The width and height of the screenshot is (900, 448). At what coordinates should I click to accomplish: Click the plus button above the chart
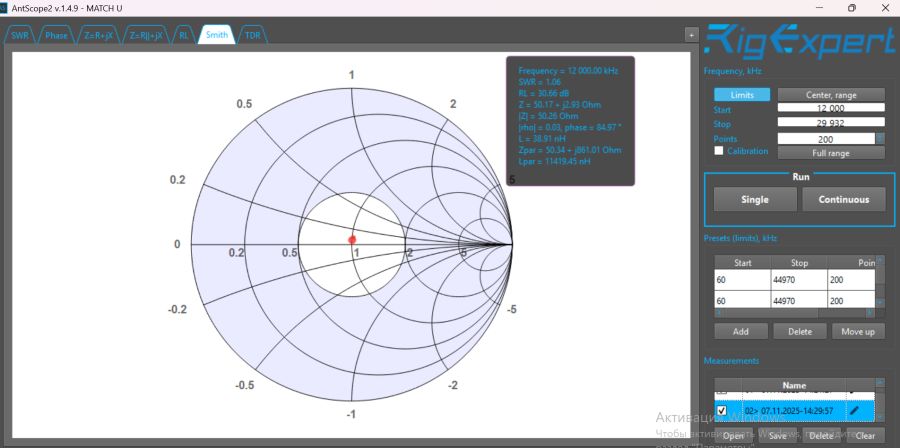click(x=690, y=34)
